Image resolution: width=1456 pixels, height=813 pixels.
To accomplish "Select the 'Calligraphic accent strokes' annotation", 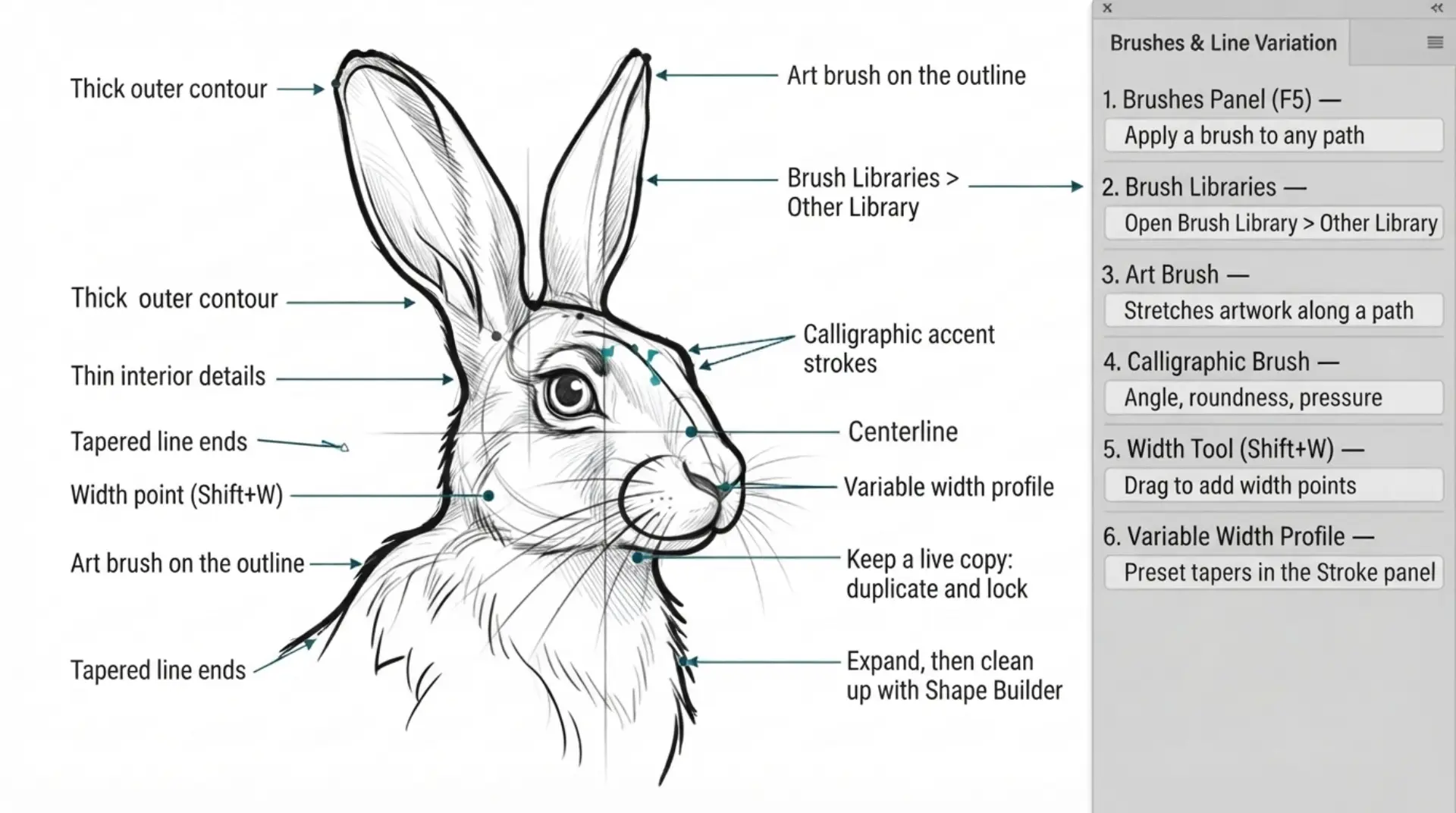I will tap(899, 349).
